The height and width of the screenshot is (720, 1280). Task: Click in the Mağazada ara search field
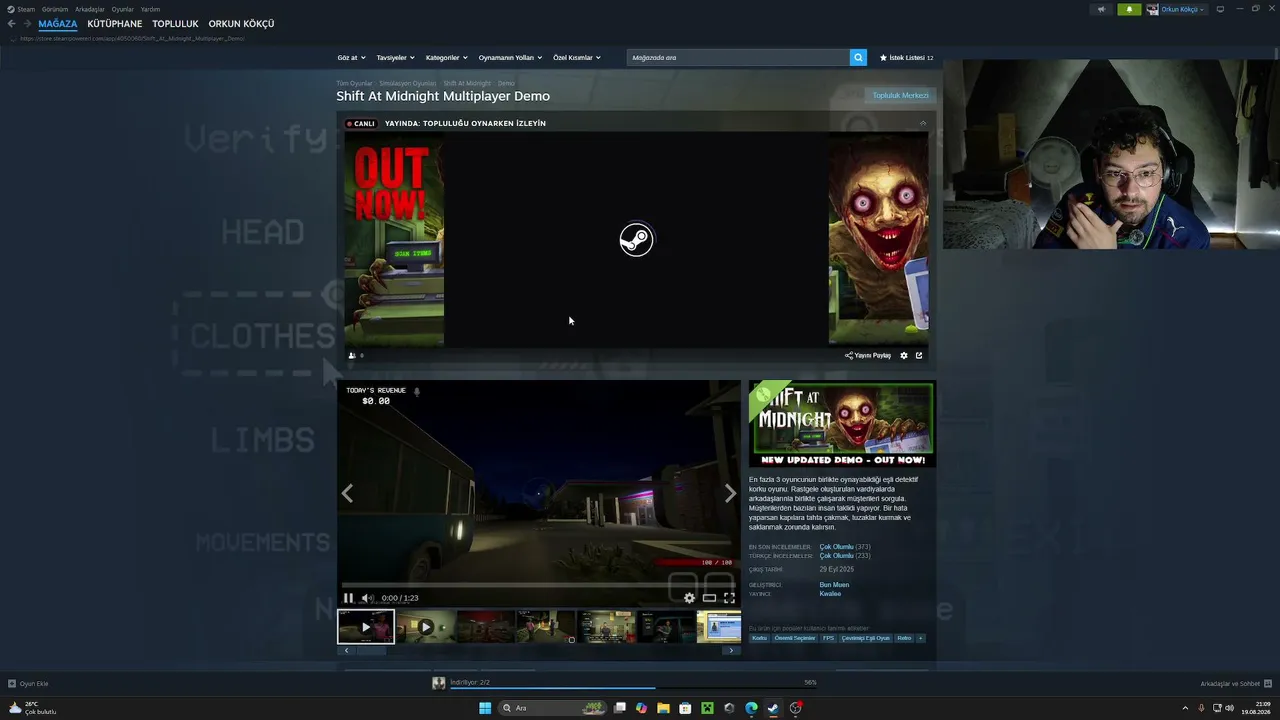(738, 58)
